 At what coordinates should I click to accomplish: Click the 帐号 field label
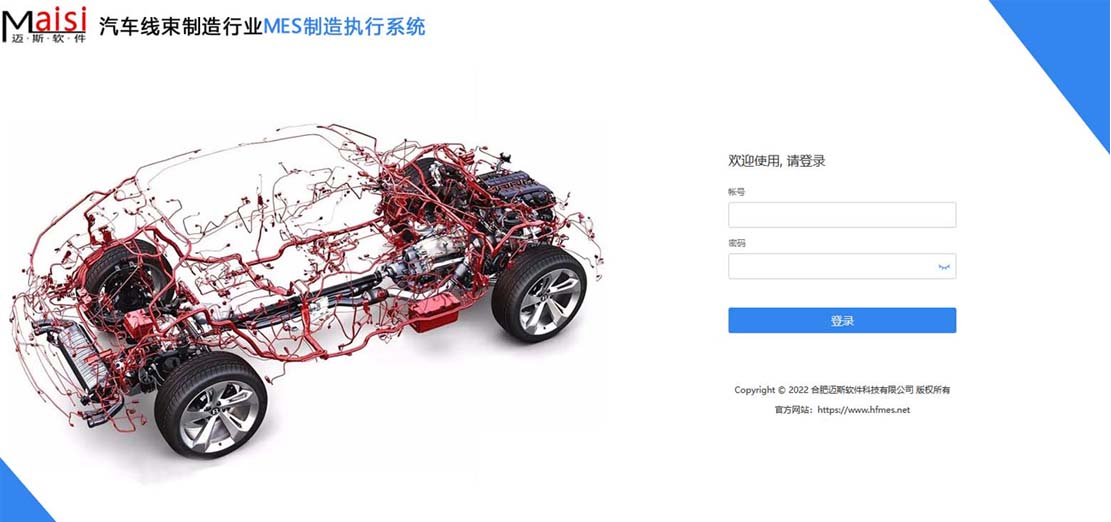point(736,191)
